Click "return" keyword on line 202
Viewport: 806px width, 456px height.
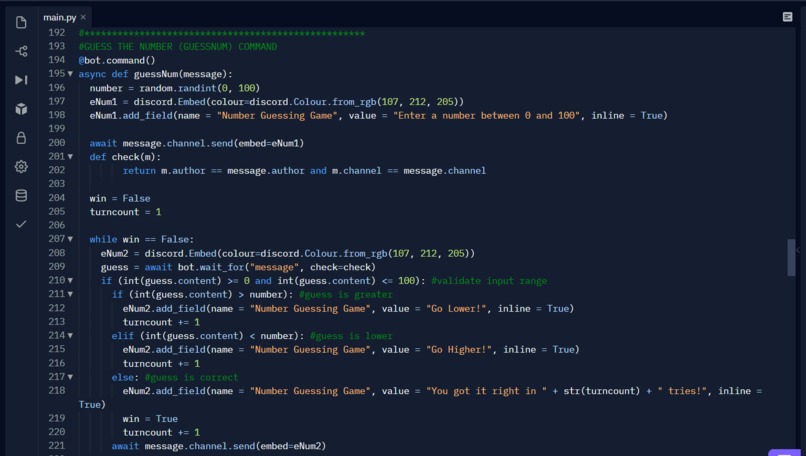coord(139,171)
